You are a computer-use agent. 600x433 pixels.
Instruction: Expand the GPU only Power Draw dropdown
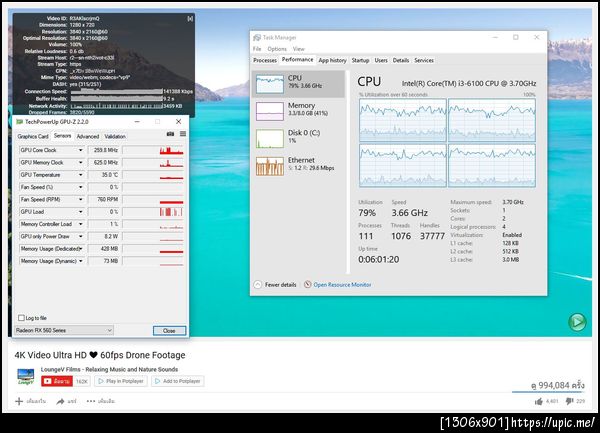[x=80, y=236]
